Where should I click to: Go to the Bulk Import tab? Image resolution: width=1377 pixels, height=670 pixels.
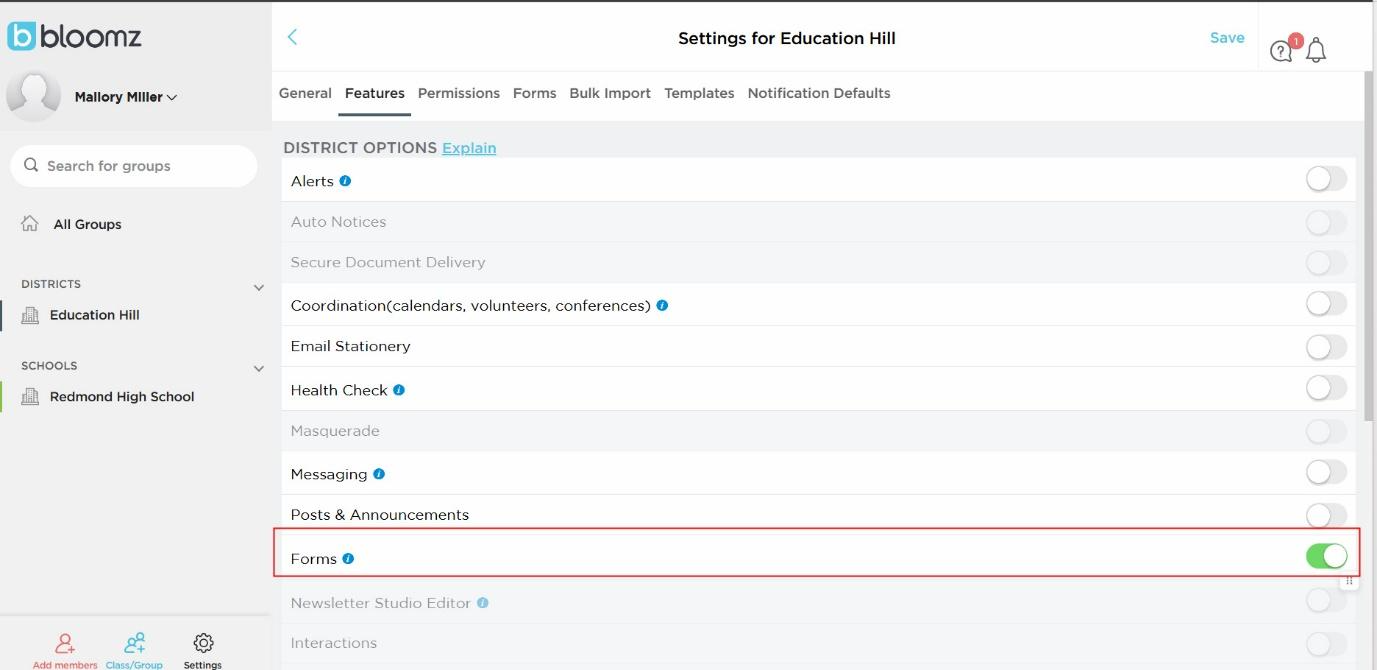click(610, 93)
